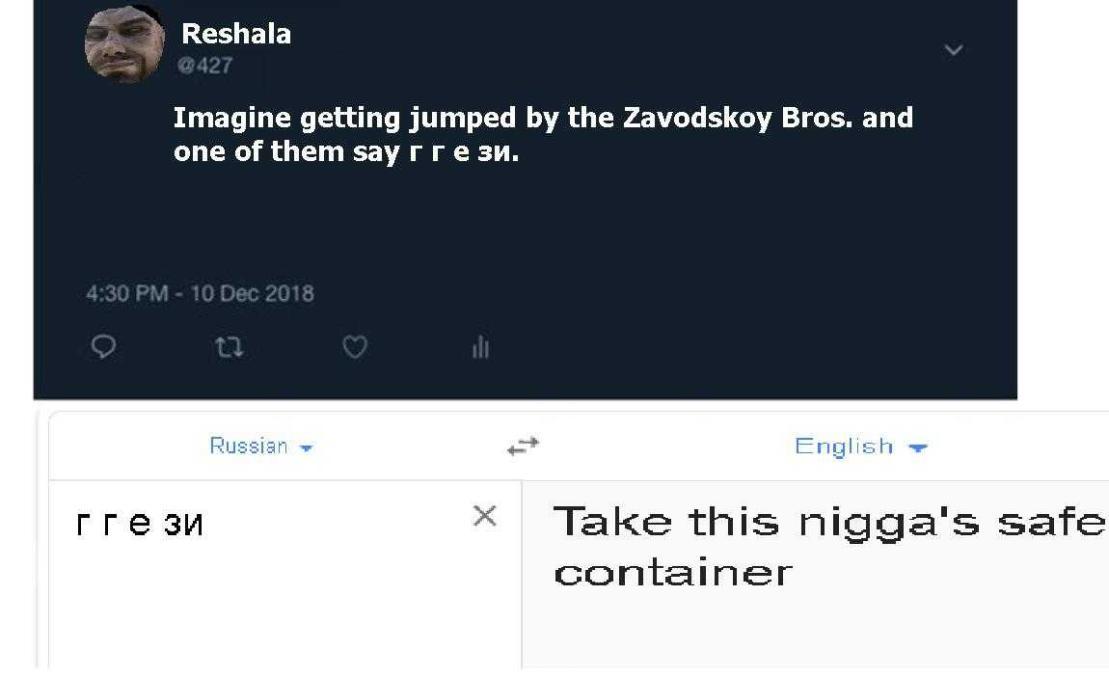Click inside the Russian source text box
This screenshot has height=677, width=1109.
coord(285,574)
